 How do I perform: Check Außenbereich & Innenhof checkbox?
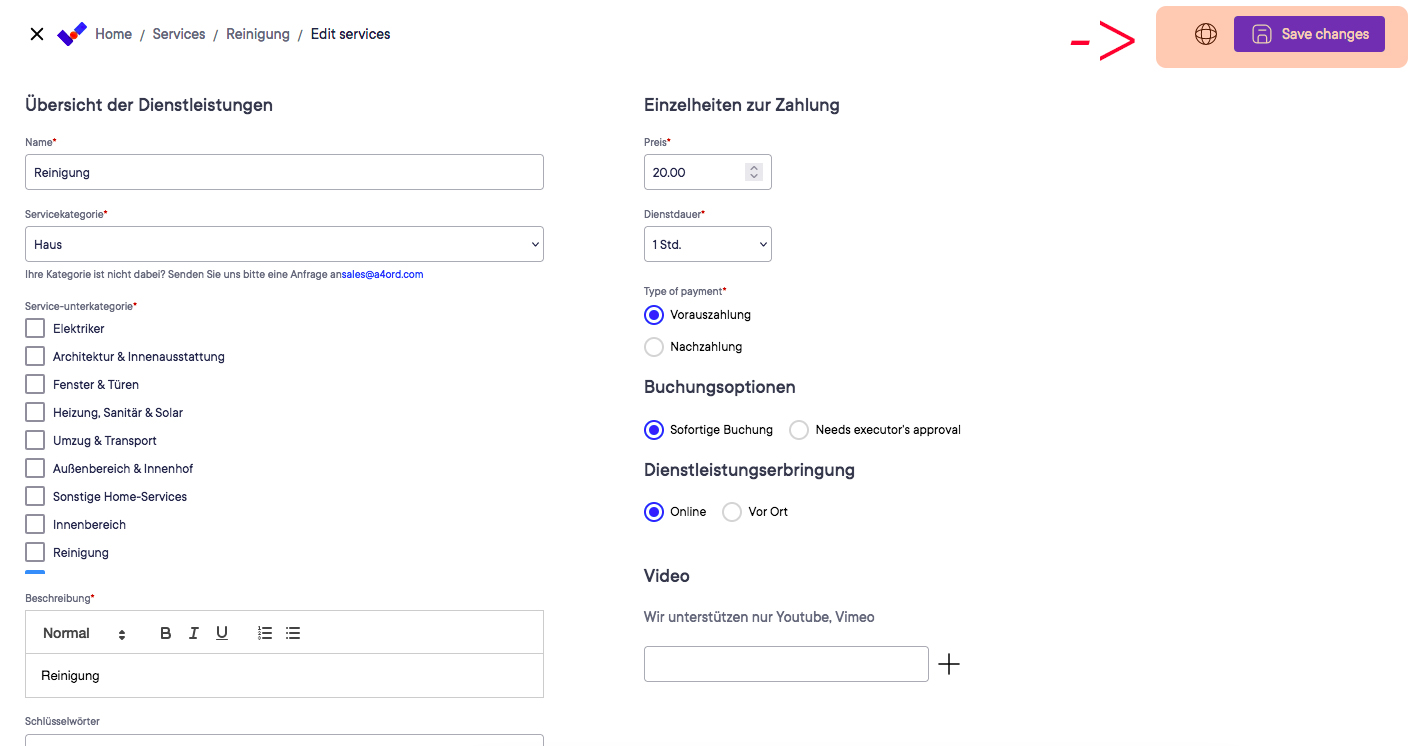pos(35,468)
